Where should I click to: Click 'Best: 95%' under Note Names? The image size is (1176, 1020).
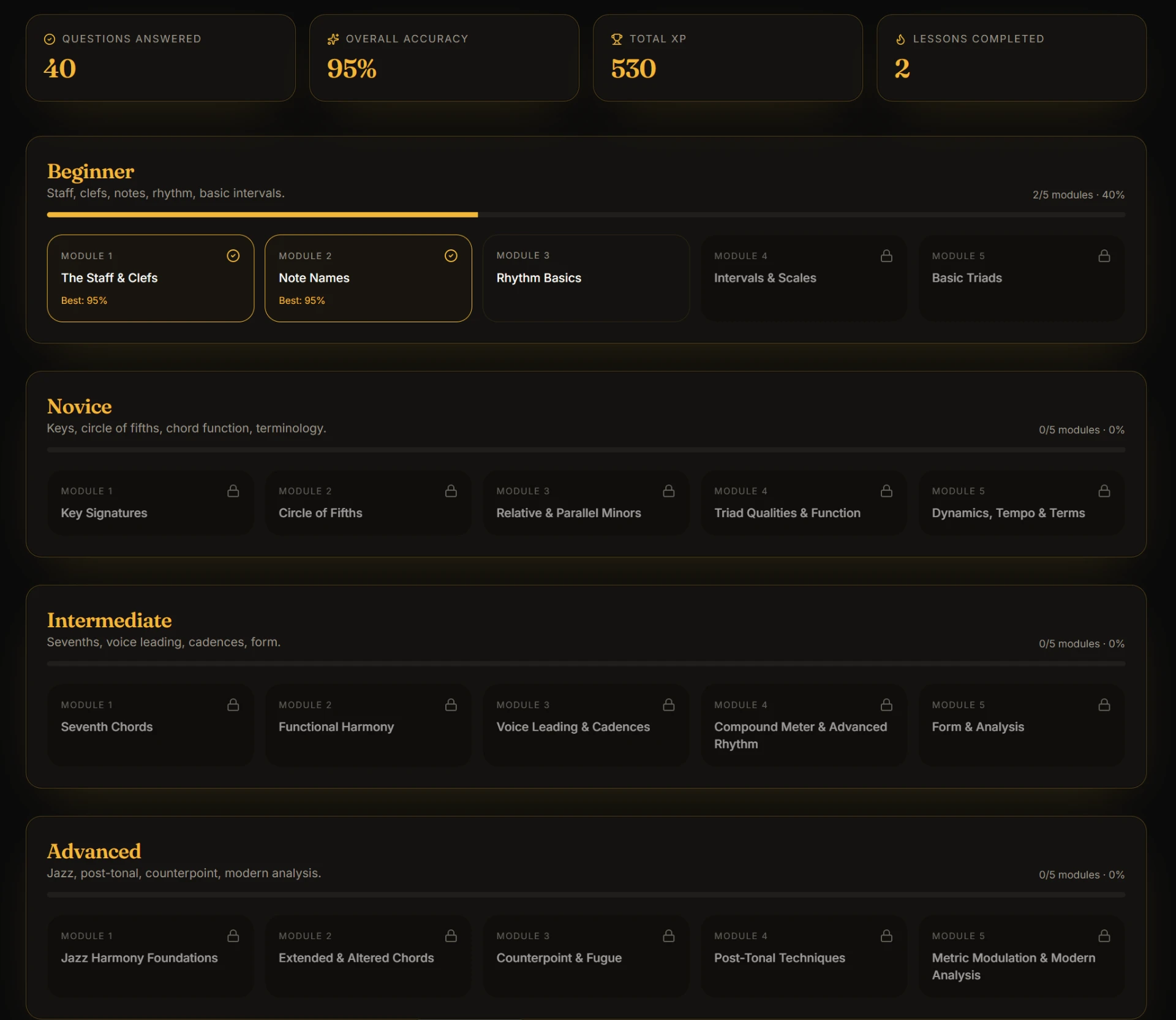coord(302,301)
